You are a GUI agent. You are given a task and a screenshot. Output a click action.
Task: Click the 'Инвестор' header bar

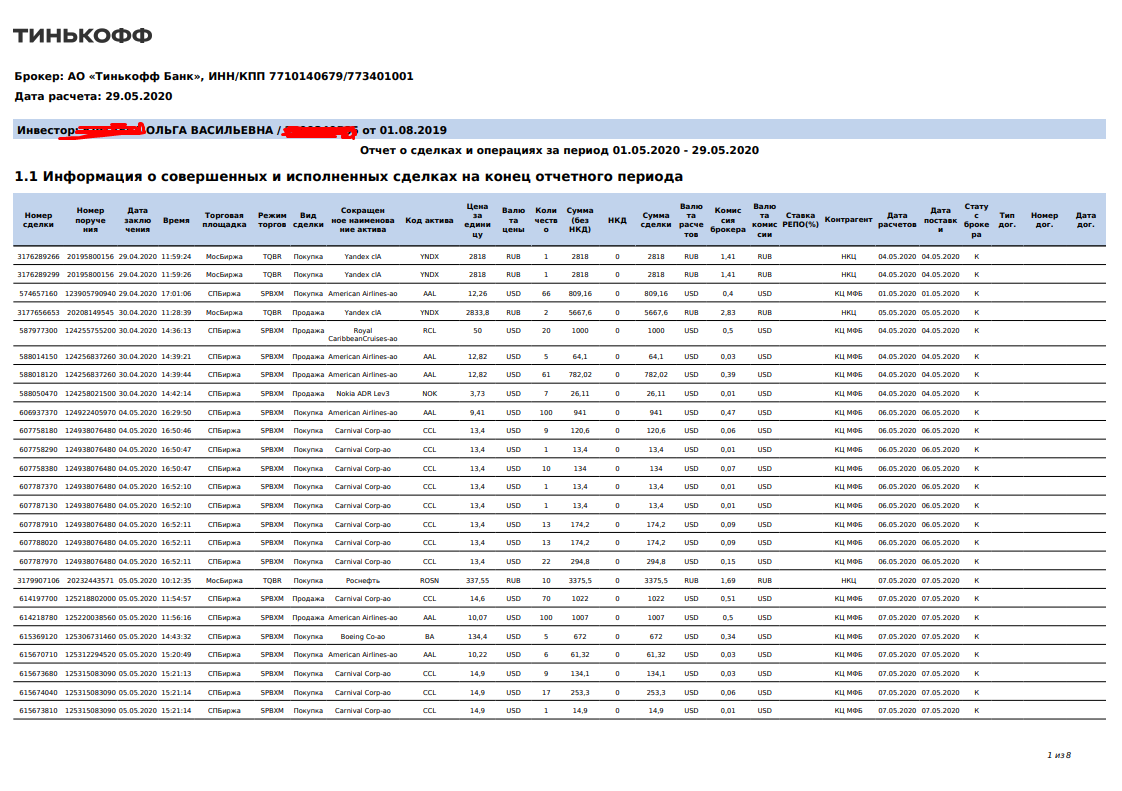coord(559,130)
